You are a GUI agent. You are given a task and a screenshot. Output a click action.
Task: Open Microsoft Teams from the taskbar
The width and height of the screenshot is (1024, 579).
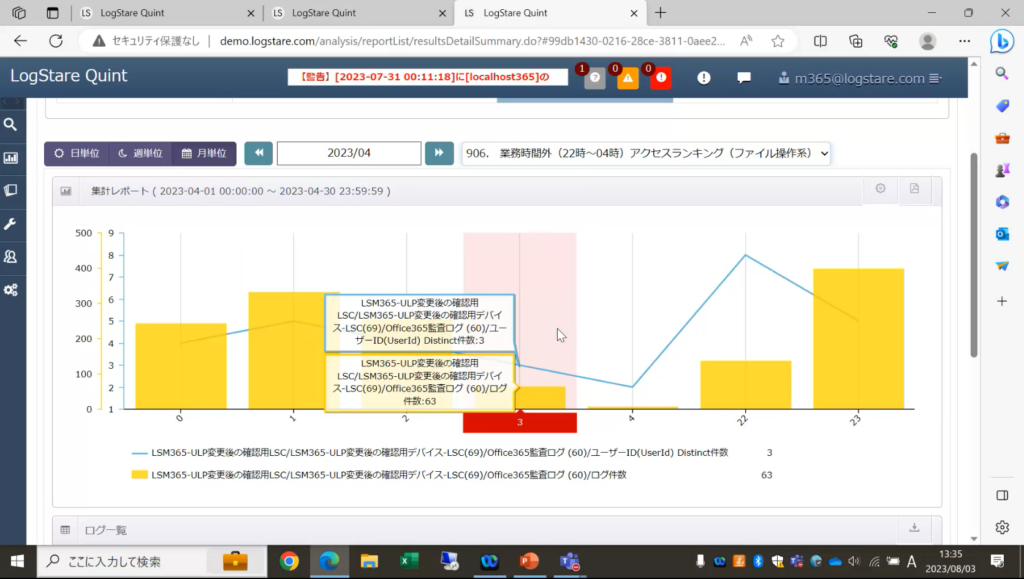tap(569, 561)
